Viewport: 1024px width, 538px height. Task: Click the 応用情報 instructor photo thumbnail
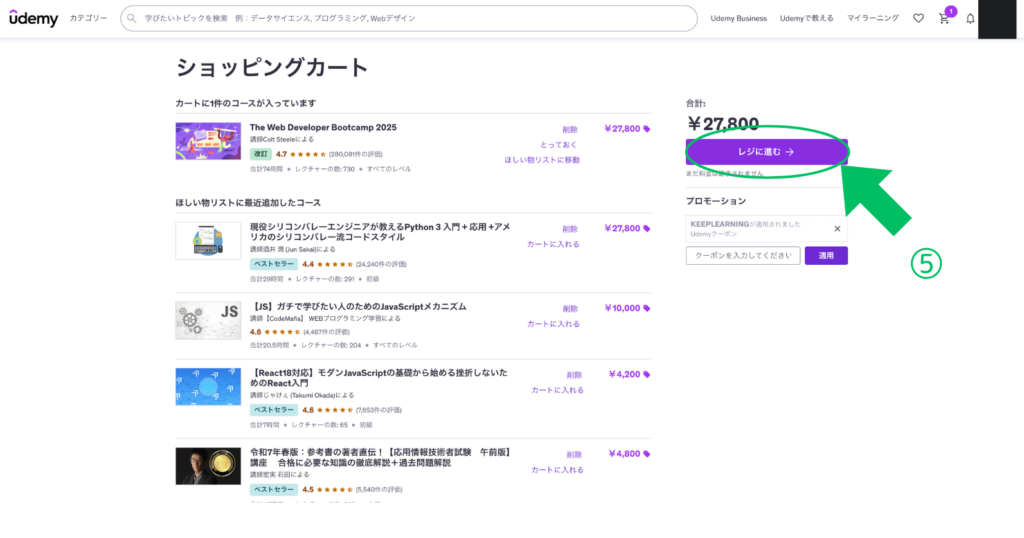coord(208,466)
